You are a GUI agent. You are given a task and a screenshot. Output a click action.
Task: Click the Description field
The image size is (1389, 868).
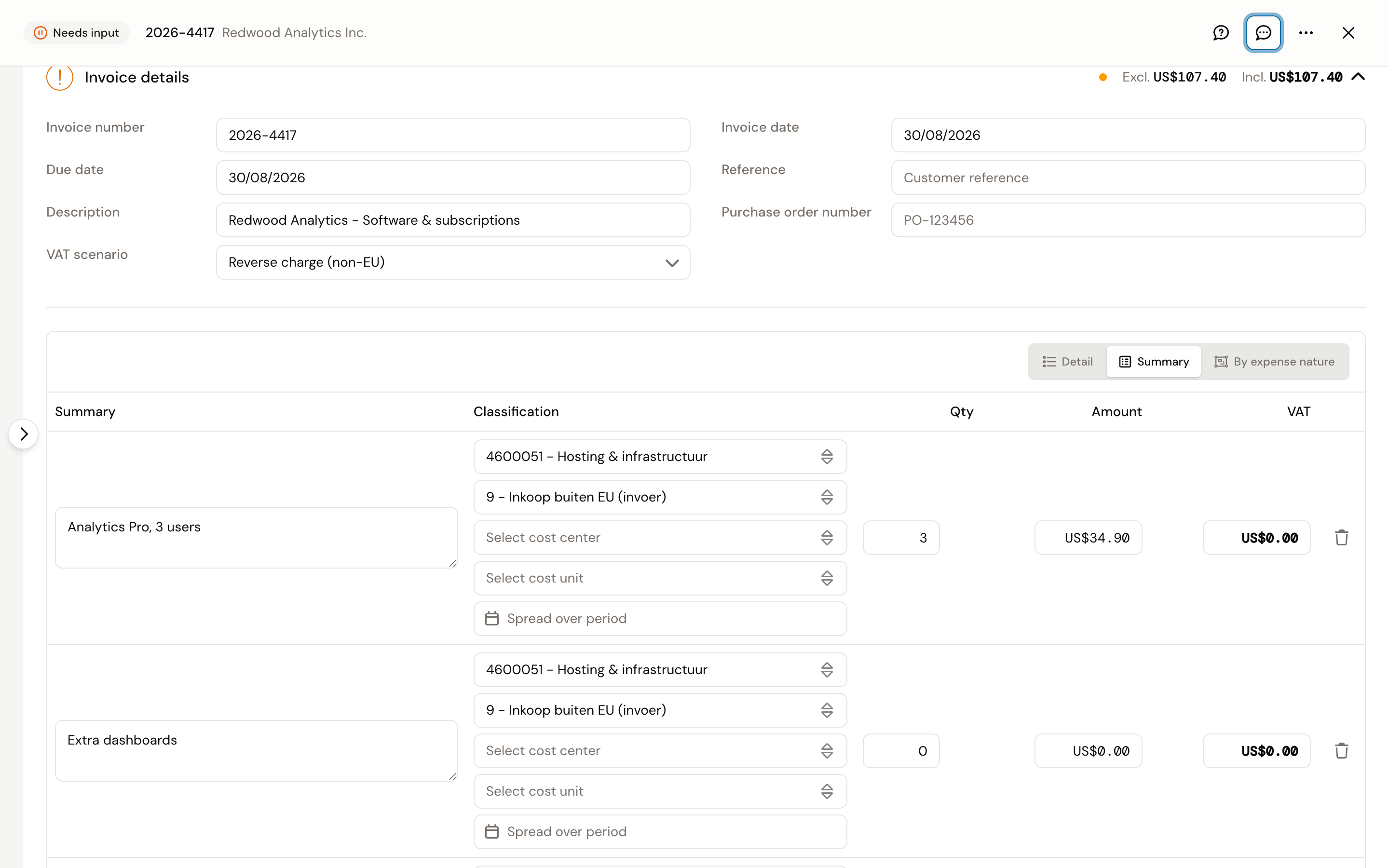[453, 220]
